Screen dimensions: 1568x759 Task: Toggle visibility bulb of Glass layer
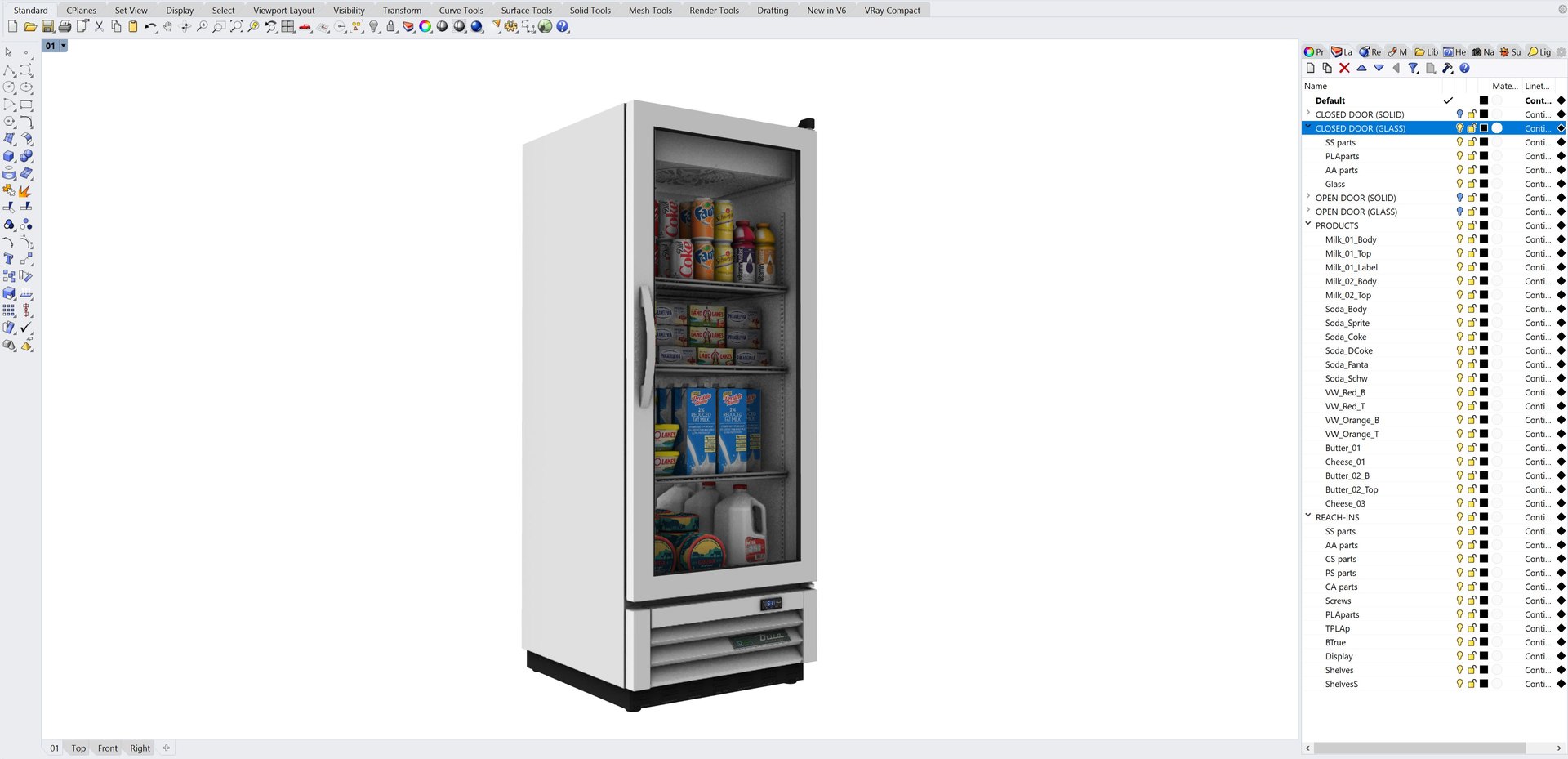1459,184
